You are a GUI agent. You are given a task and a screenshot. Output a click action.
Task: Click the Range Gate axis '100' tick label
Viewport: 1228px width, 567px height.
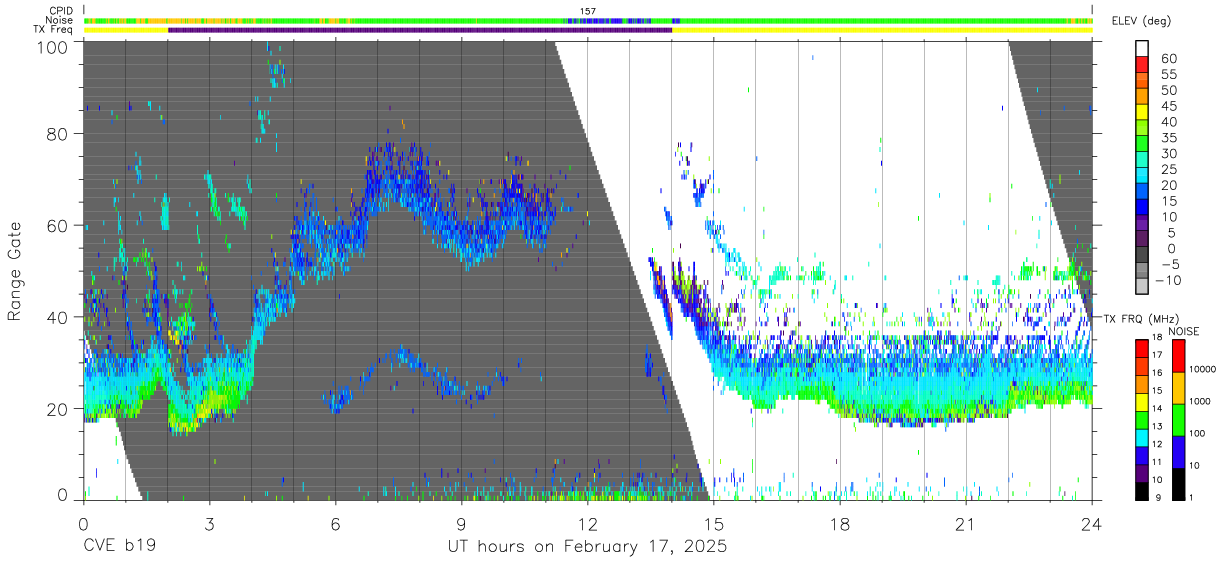pos(53,46)
